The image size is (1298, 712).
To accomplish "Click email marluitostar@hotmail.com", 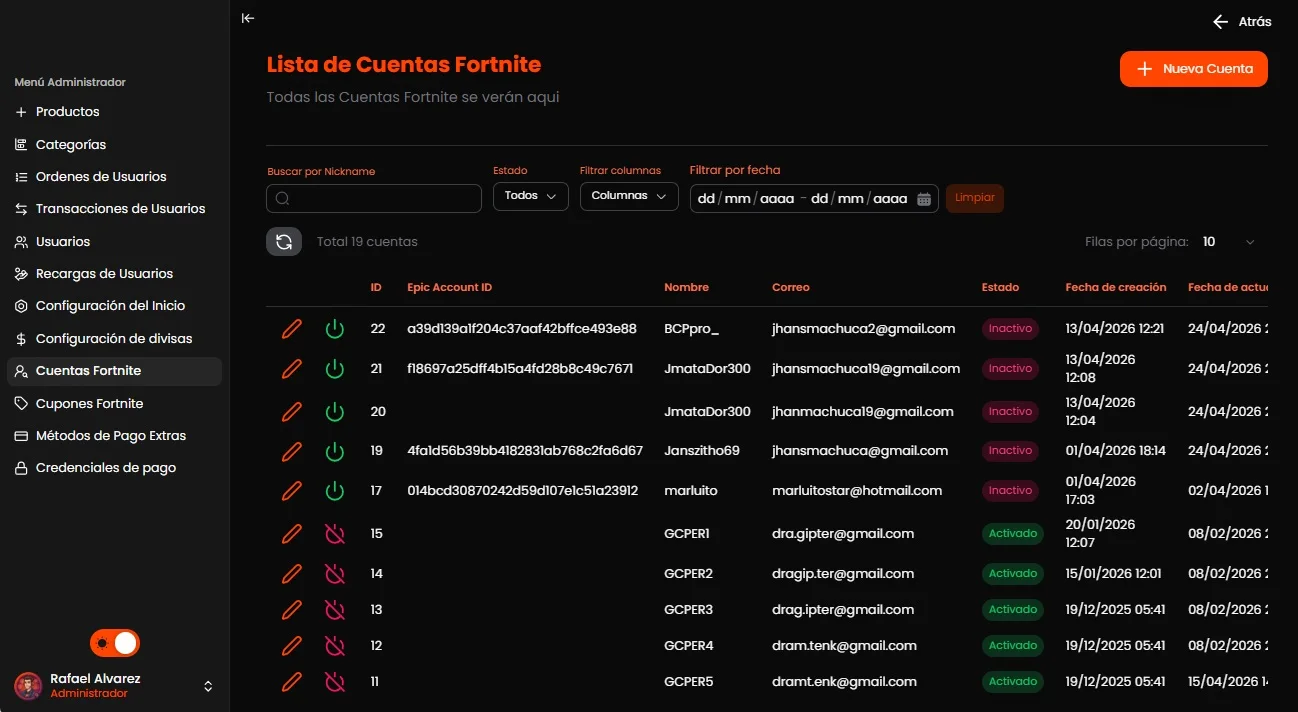I will click(x=857, y=491).
